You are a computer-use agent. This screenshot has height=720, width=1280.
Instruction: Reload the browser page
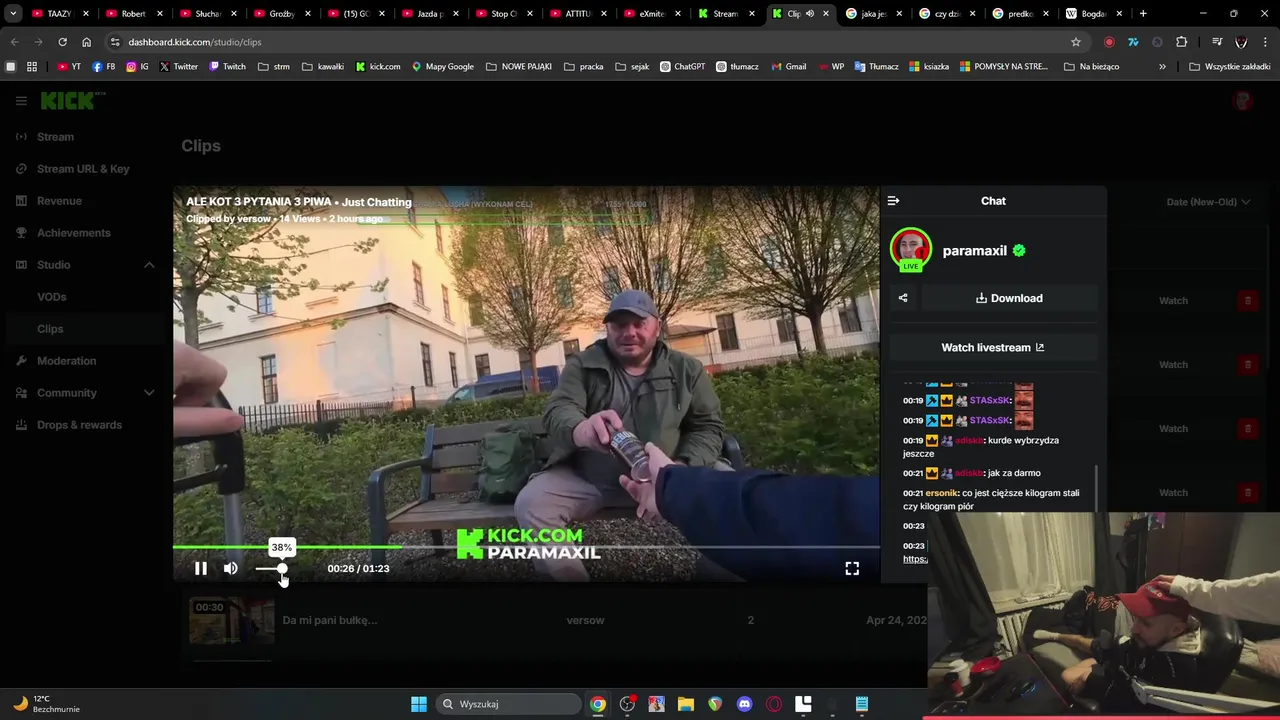pyautogui.click(x=62, y=42)
